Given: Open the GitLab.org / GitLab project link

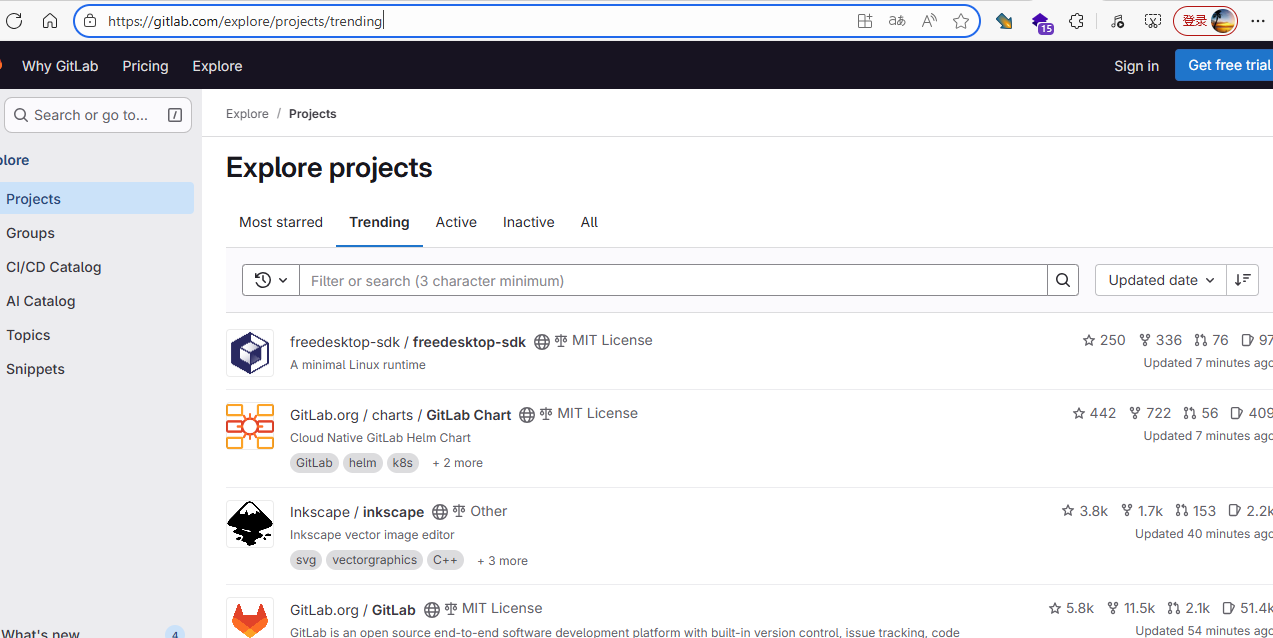Looking at the screenshot, I should pos(353,610).
